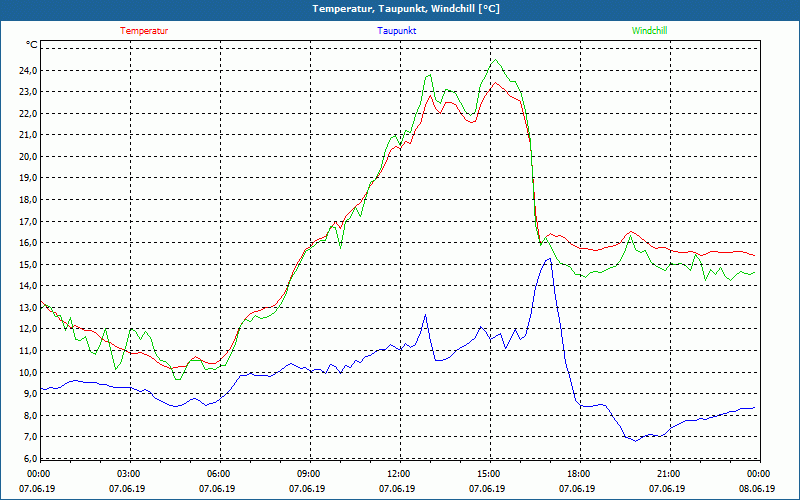Click the 08.06.19 date label
Viewport: 800px width, 500px height.
(x=757, y=488)
